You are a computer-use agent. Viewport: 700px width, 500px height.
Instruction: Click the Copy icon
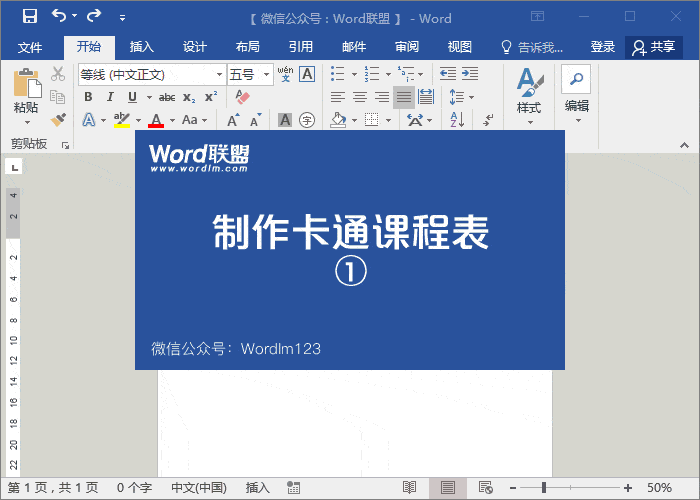pyautogui.click(x=58, y=97)
